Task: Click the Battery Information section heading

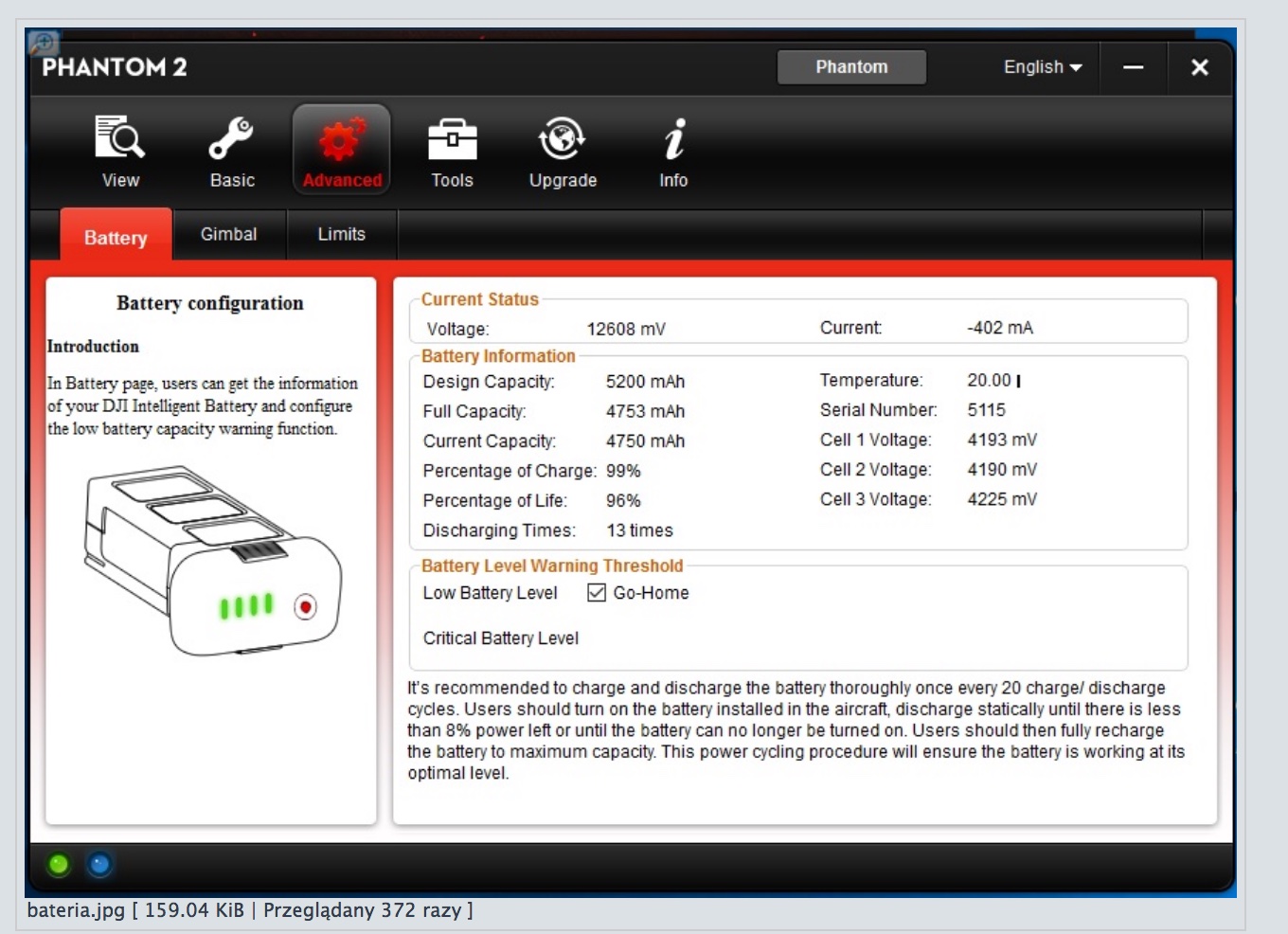Action: 498,356
